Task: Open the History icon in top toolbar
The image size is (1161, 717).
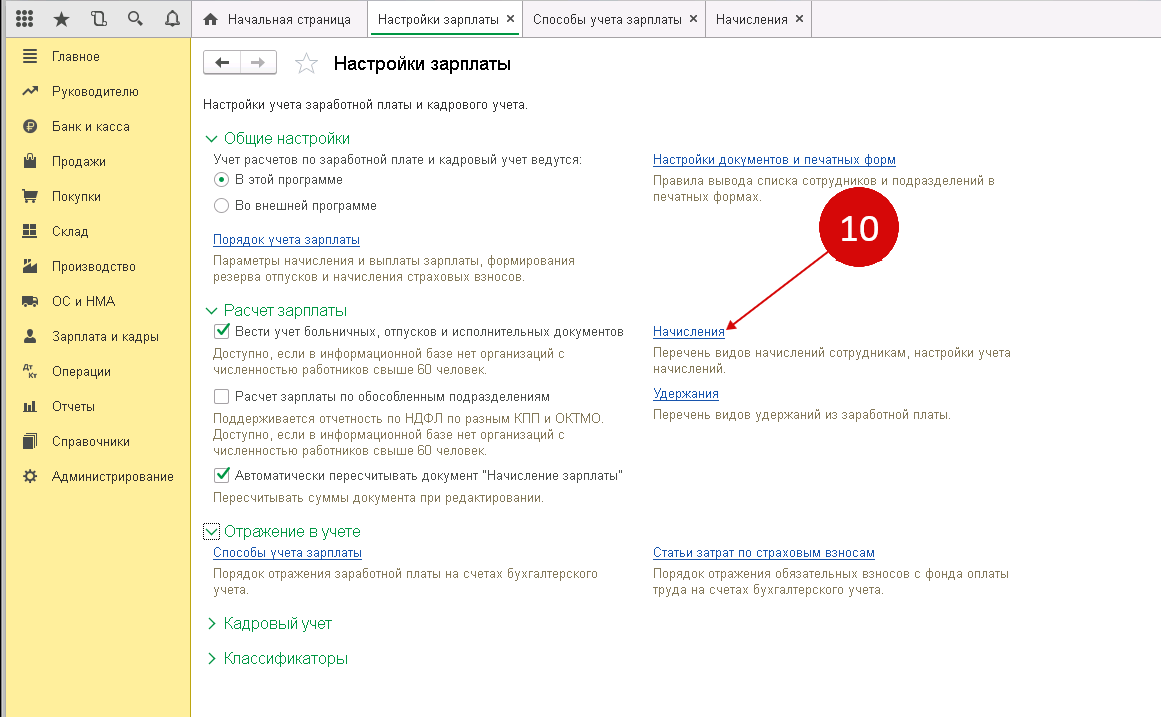Action: click(98, 19)
